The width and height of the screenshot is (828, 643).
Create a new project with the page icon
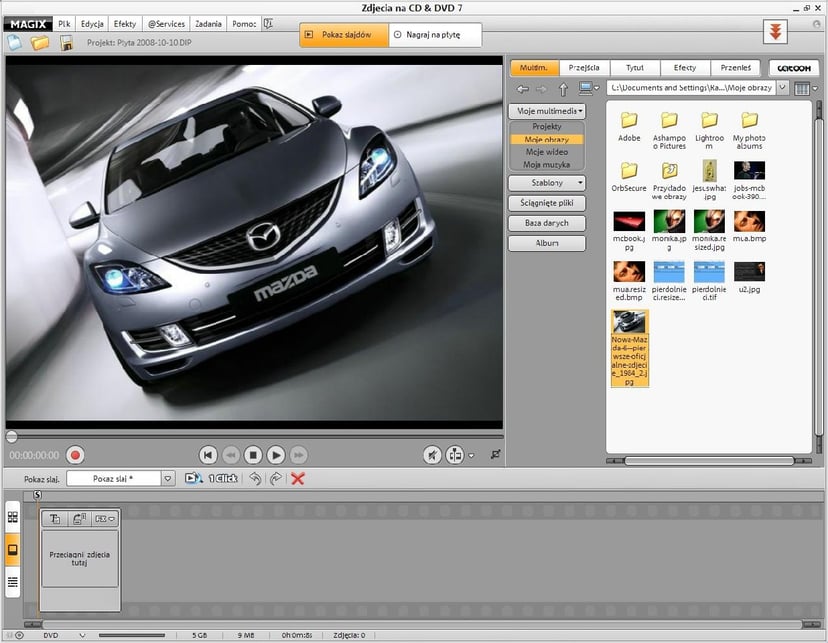14,42
